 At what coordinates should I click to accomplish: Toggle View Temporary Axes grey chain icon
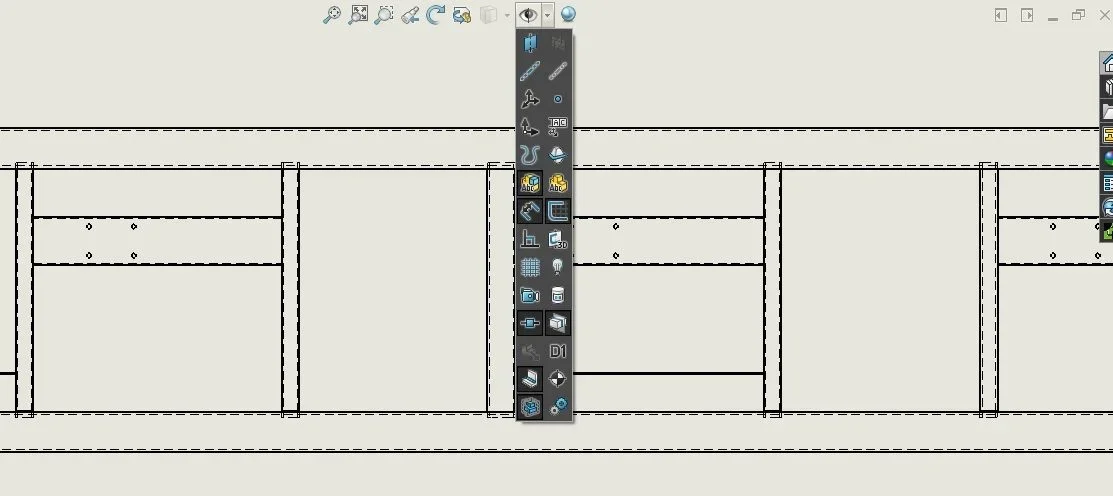558,71
